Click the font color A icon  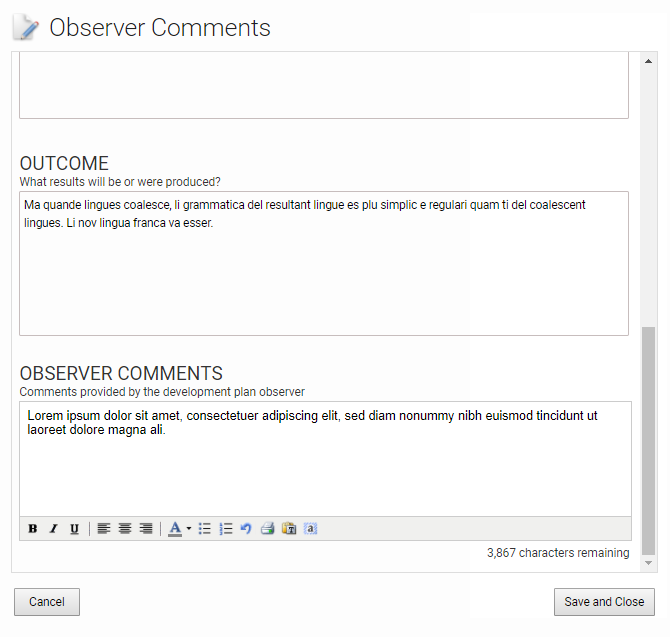click(x=175, y=528)
